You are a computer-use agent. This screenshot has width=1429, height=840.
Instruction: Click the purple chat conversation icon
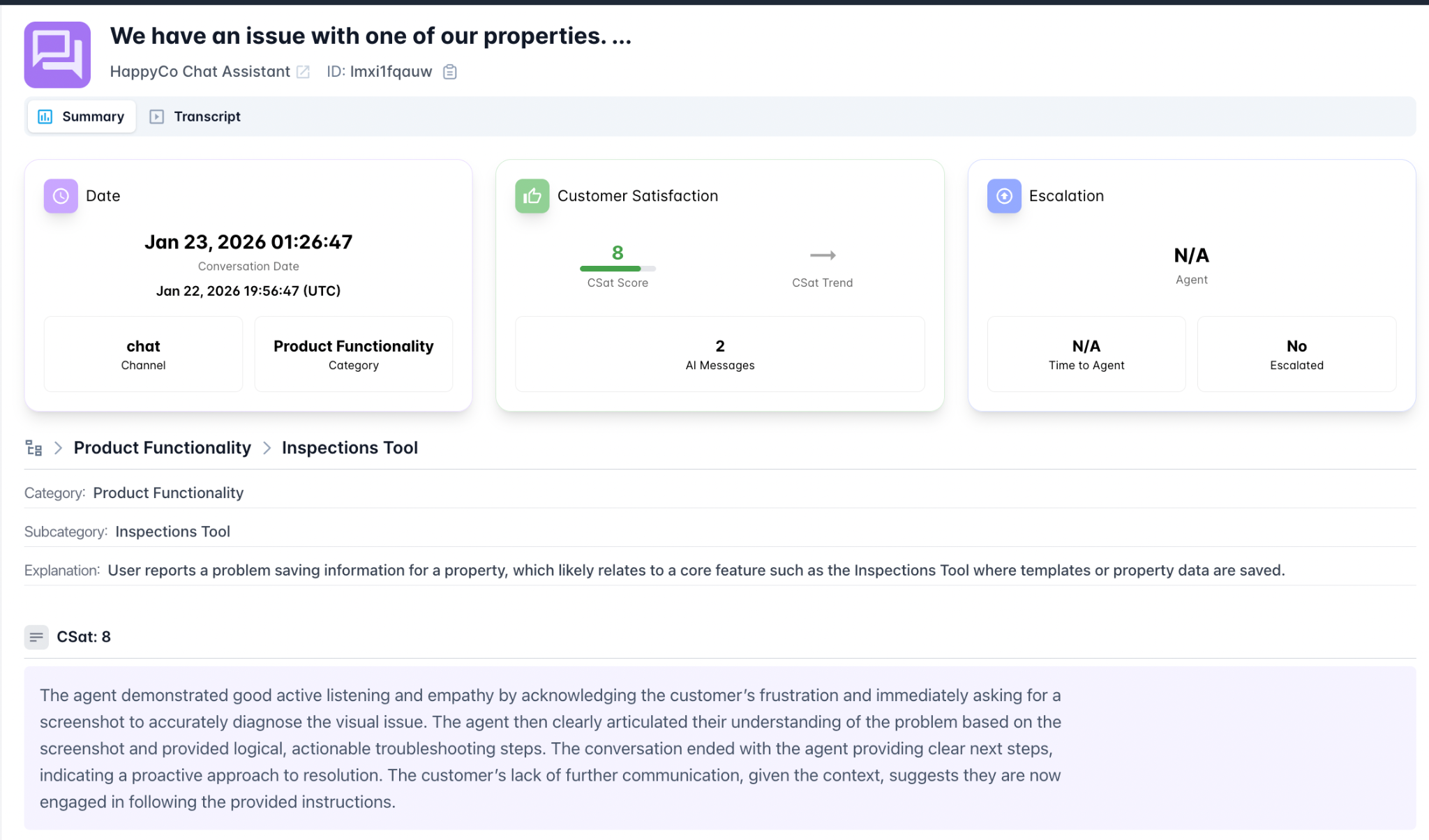tap(57, 54)
